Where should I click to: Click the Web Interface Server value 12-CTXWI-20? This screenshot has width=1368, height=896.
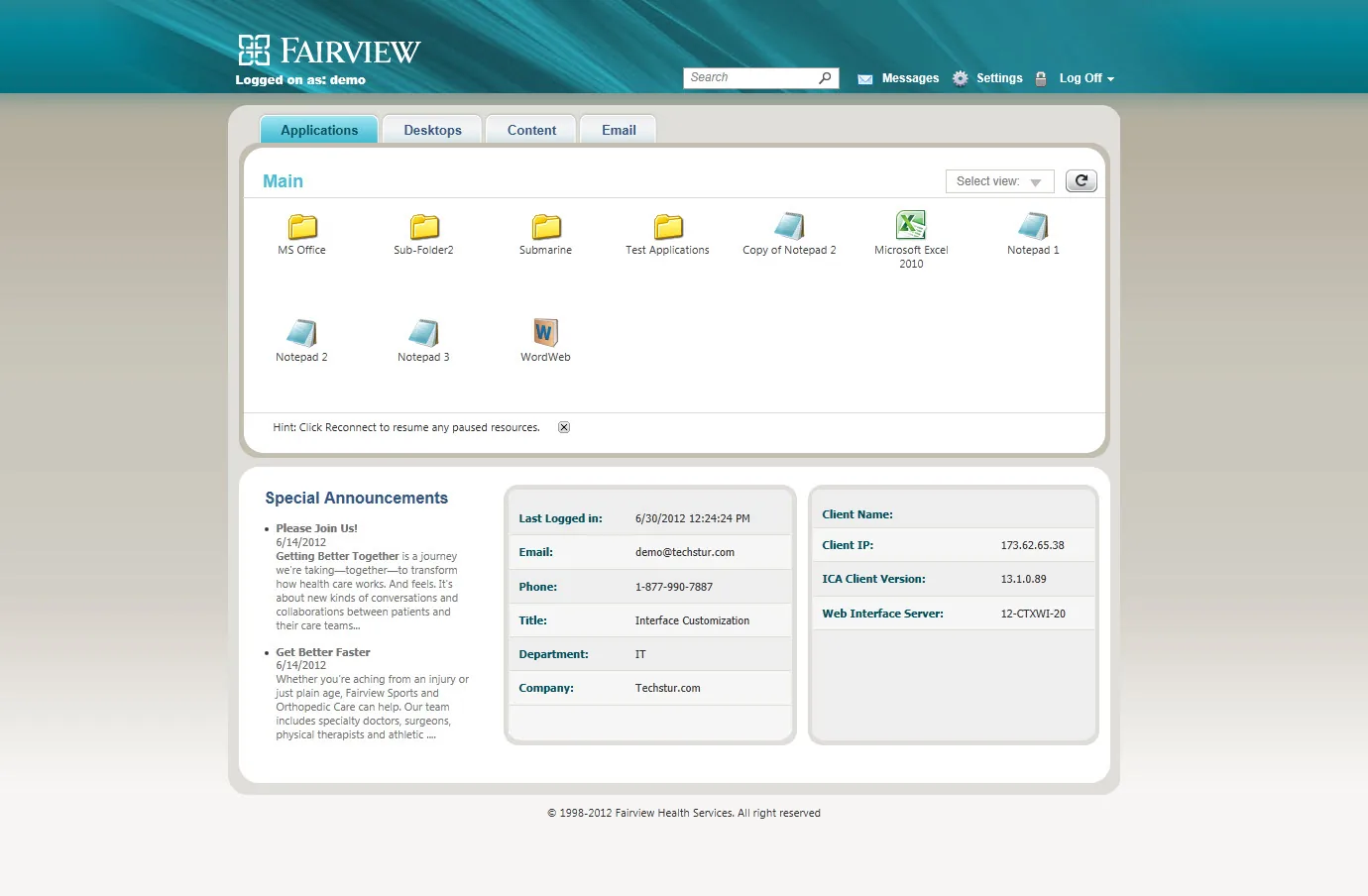click(1033, 614)
